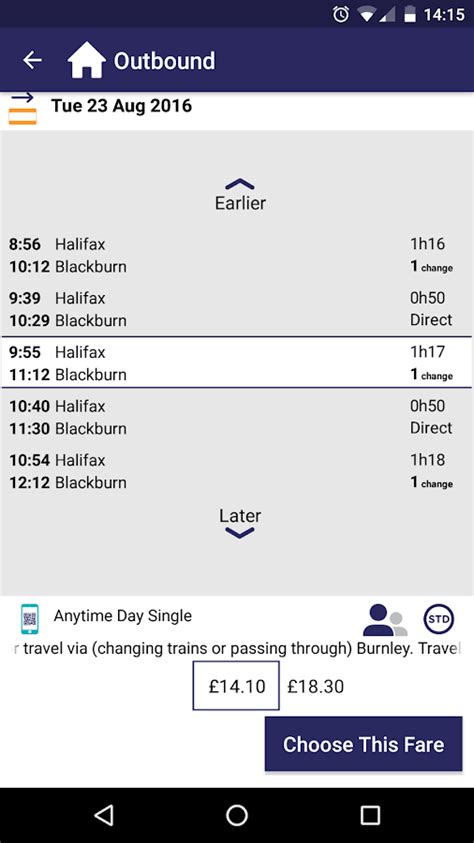Select the £14.10 fare option
This screenshot has width=474, height=843.
pyautogui.click(x=236, y=686)
